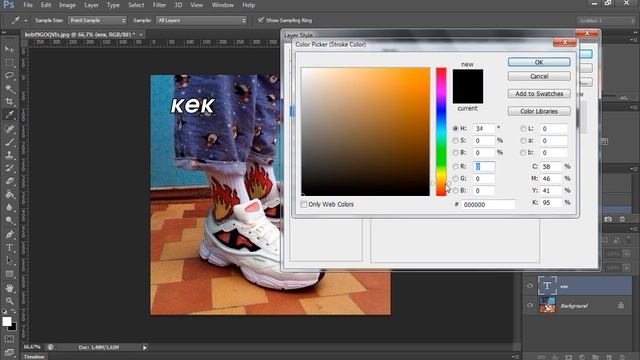The width and height of the screenshot is (640, 360).
Task: Select the Horizontal Type tool
Action: coord(9,248)
